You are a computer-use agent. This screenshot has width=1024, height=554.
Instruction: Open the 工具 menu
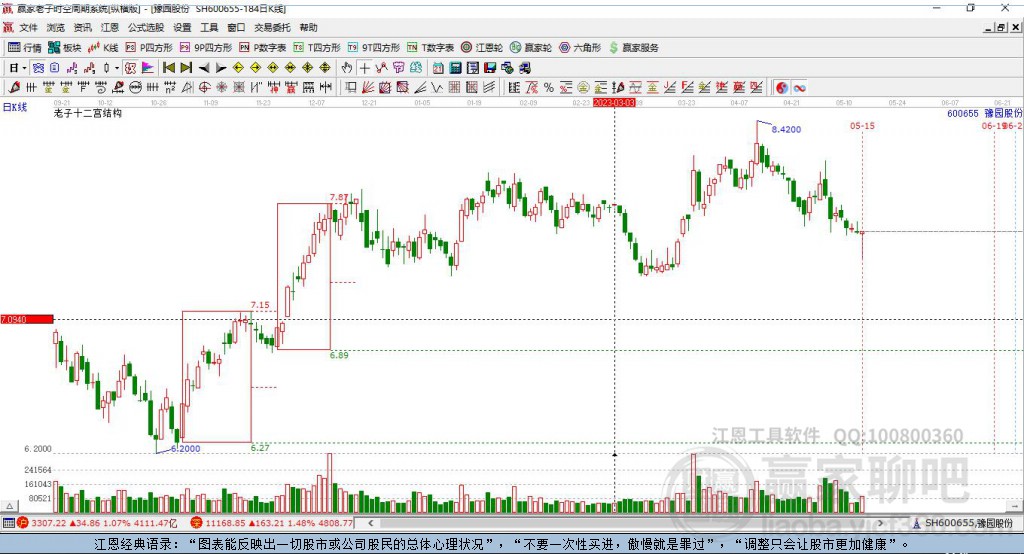click(x=209, y=27)
